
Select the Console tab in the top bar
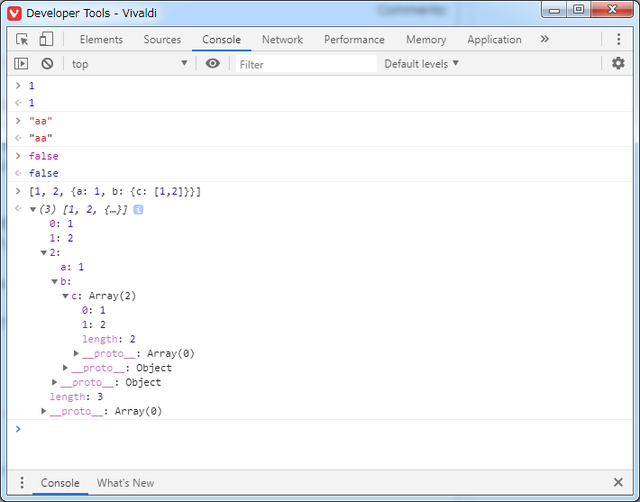point(221,40)
